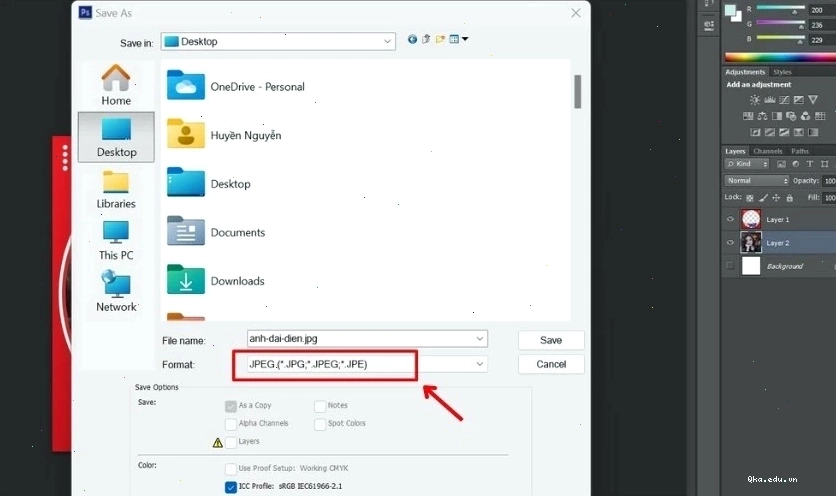Add a Channel Mixer adjustment
The image size is (836, 496).
[x=806, y=116]
